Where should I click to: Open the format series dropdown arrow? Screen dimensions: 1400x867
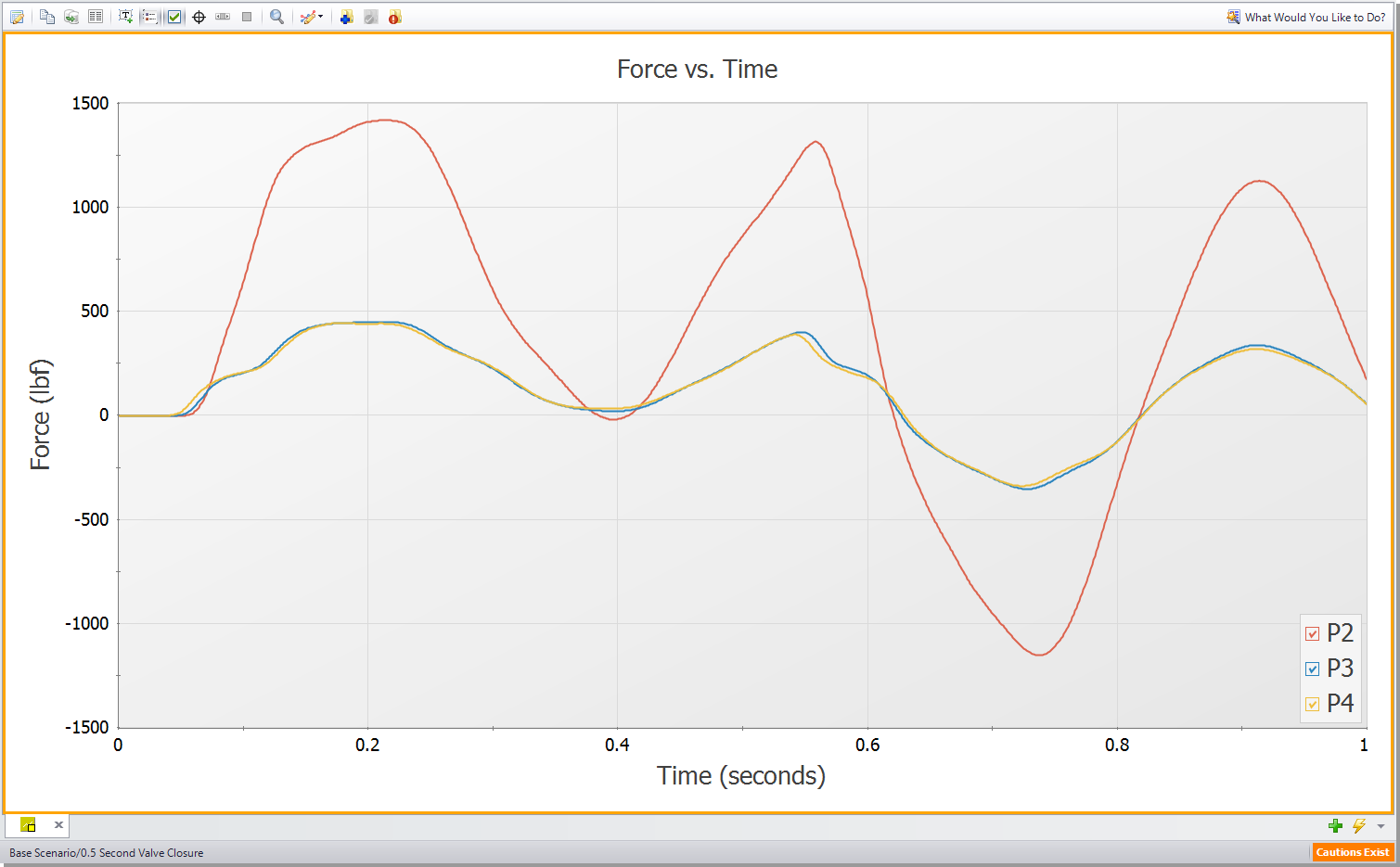coord(320,16)
